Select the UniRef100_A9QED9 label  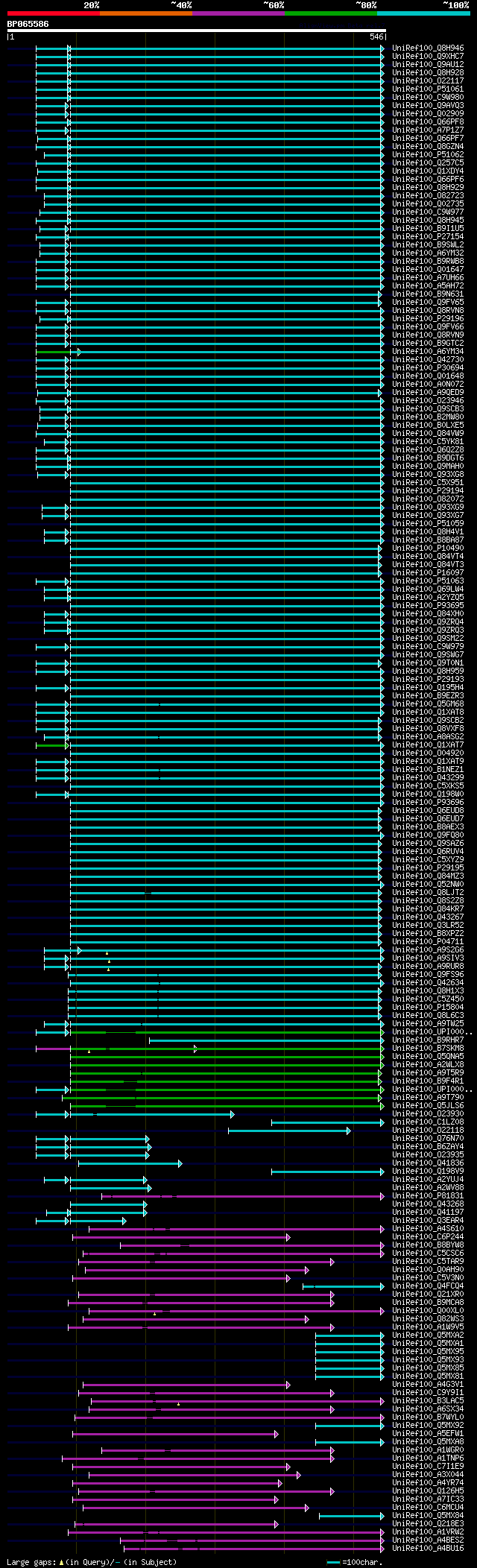428,393
